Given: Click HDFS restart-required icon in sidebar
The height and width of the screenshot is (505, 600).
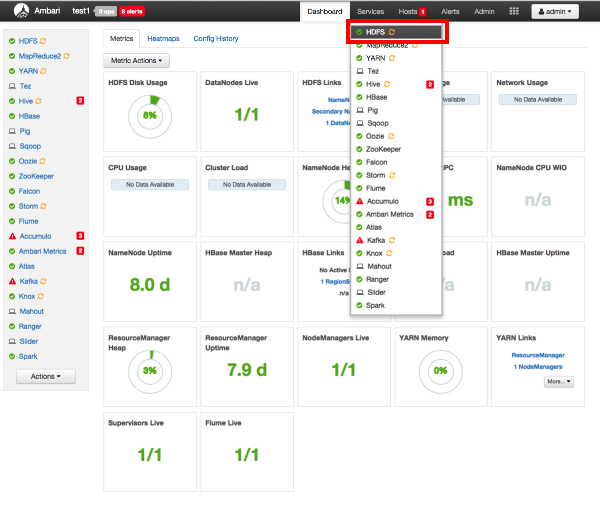Looking at the screenshot, I should 43,41.
